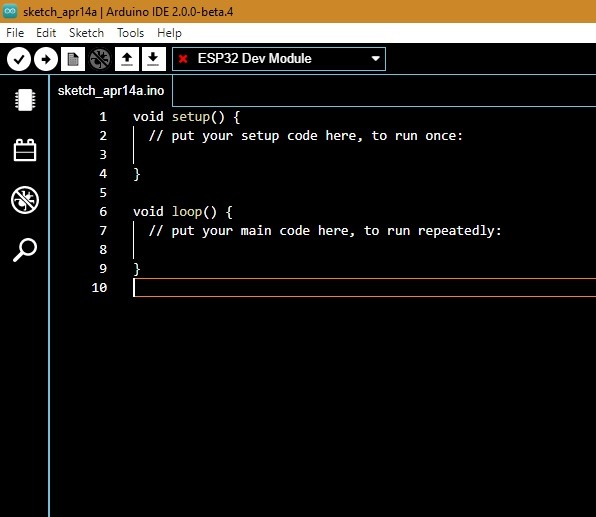Click the Verify checkmark button
This screenshot has height=517, width=596.
pos(19,59)
